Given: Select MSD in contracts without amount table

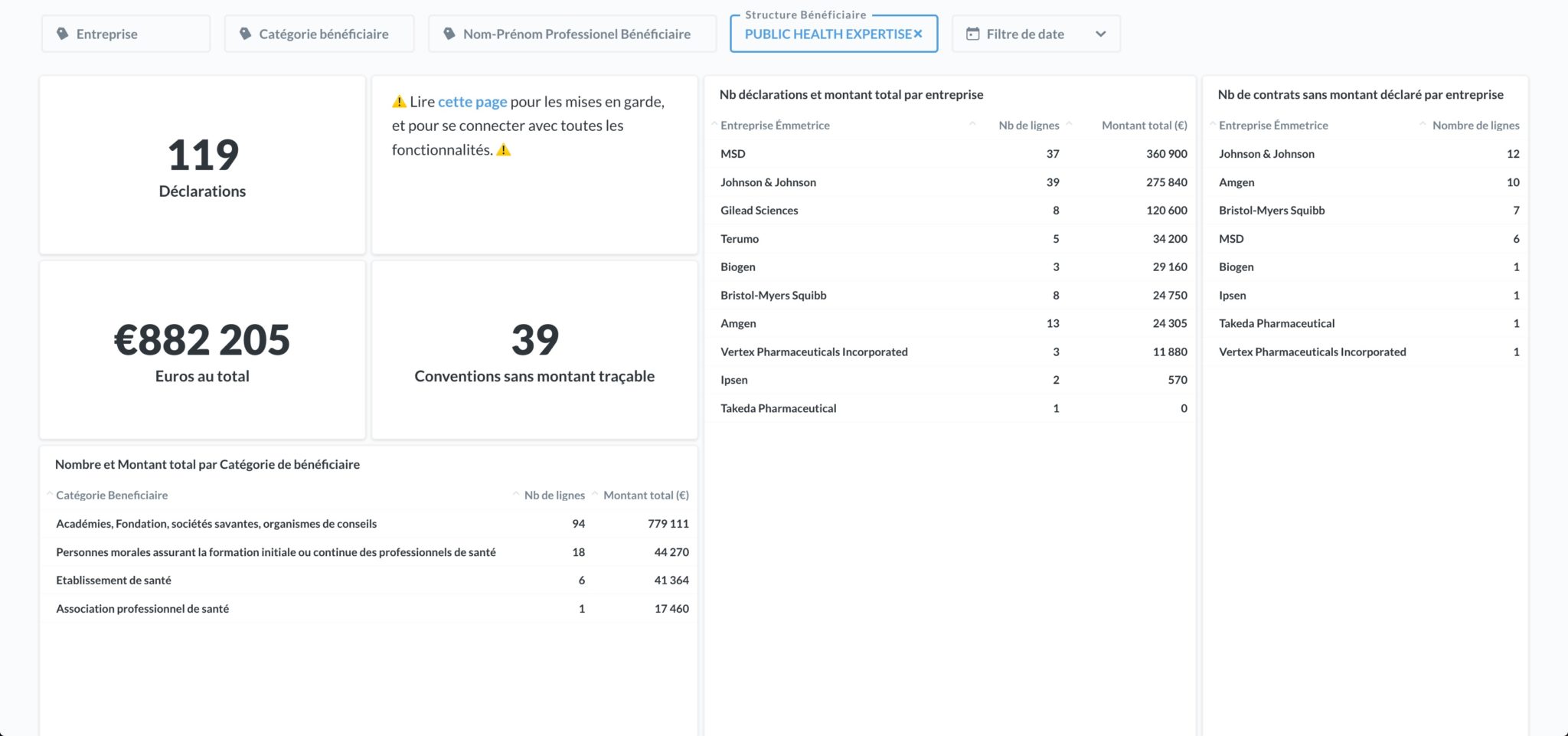Looking at the screenshot, I should pos(1365,239).
